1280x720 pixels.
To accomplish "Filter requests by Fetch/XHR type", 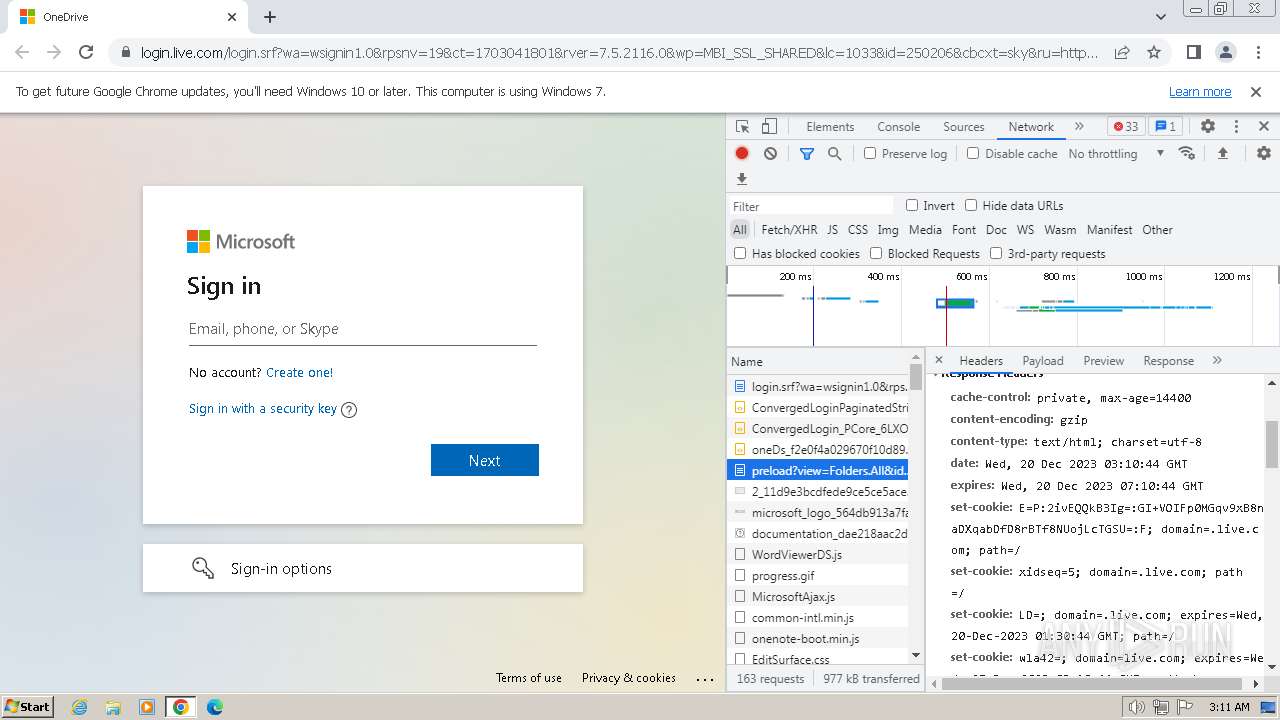I will pyautogui.click(x=789, y=230).
